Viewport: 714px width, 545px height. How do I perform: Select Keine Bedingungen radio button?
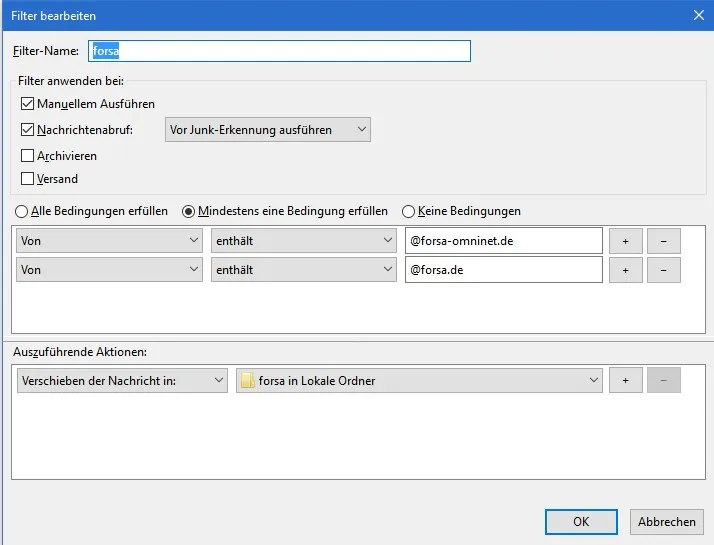(408, 211)
